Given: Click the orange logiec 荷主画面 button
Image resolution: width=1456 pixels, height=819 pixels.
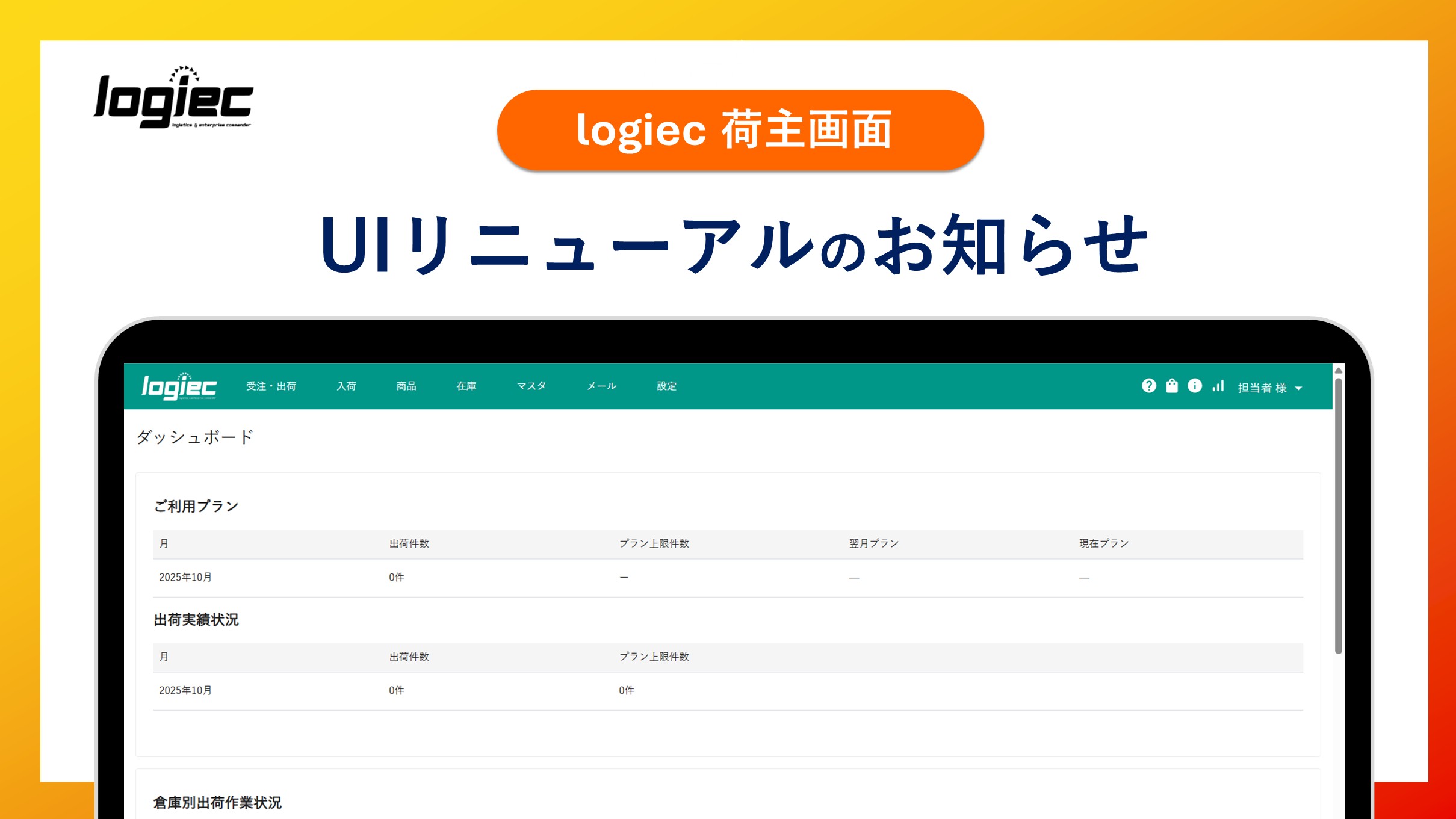Looking at the screenshot, I should (x=740, y=130).
